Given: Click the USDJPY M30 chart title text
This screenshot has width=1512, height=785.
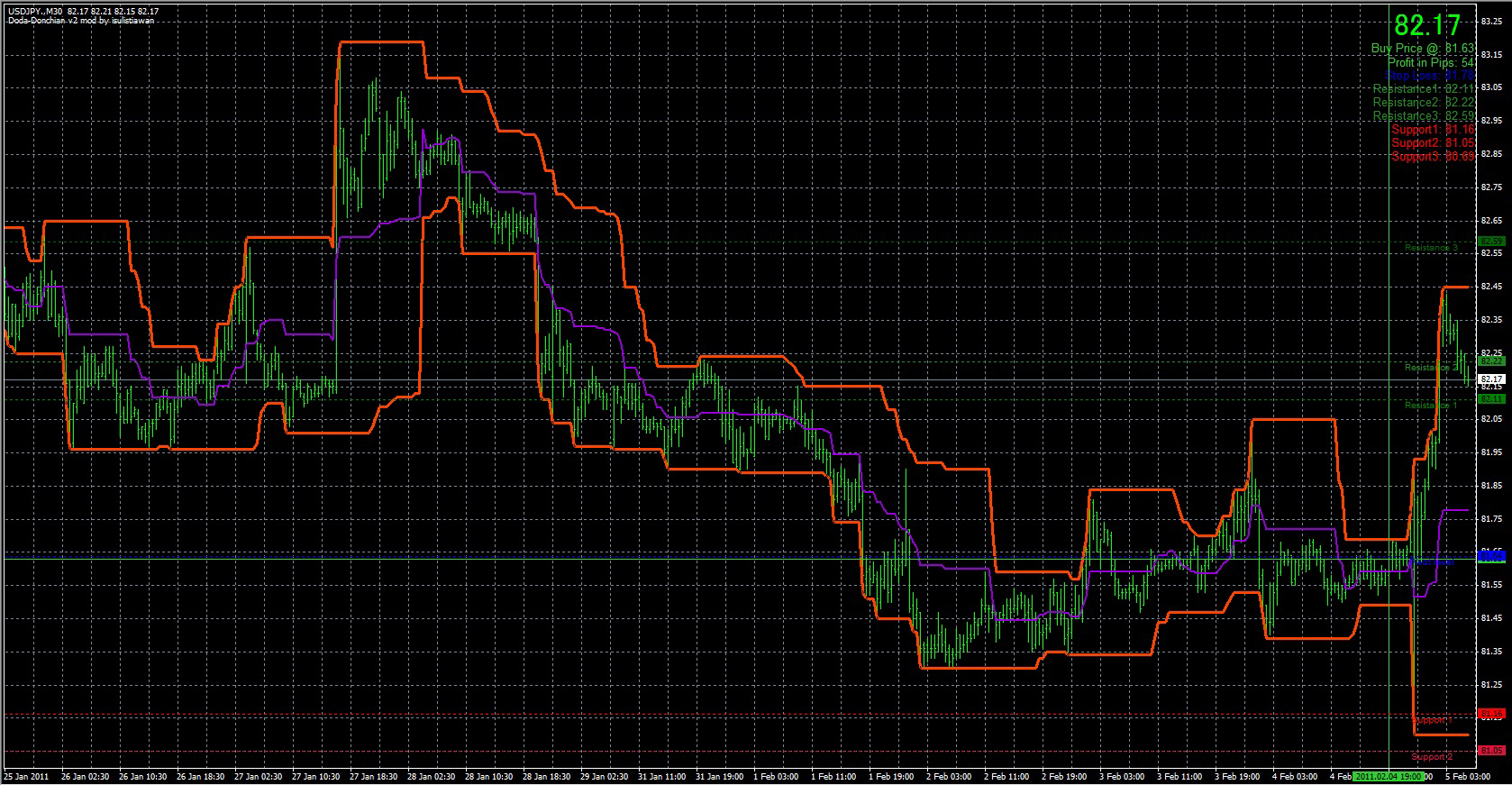Looking at the screenshot, I should (x=83, y=12).
